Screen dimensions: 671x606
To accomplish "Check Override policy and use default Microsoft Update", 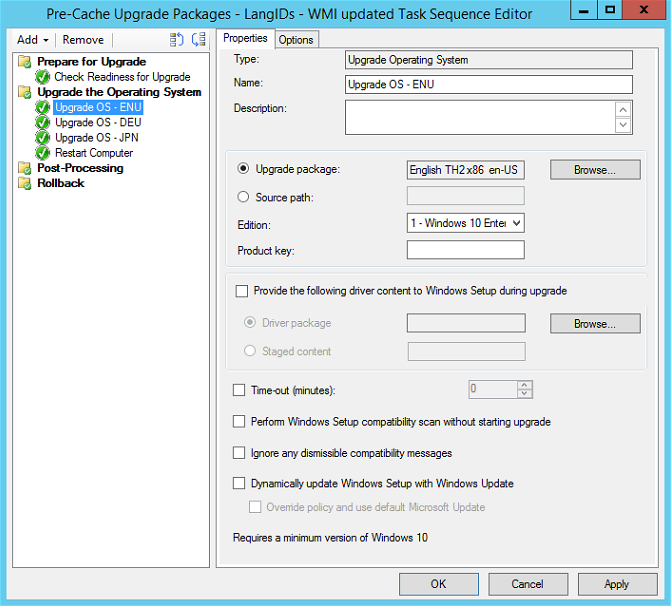I will [x=255, y=507].
